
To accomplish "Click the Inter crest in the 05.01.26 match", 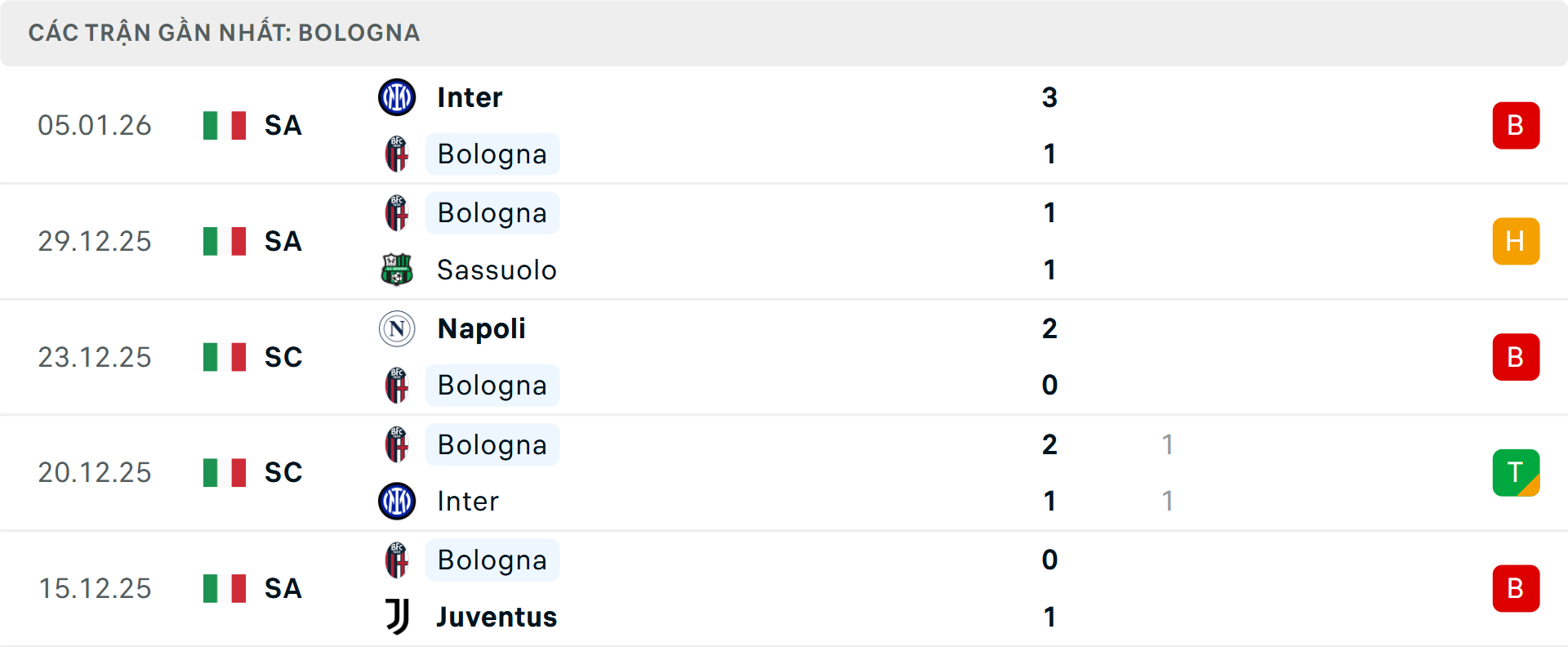I will pos(397,97).
